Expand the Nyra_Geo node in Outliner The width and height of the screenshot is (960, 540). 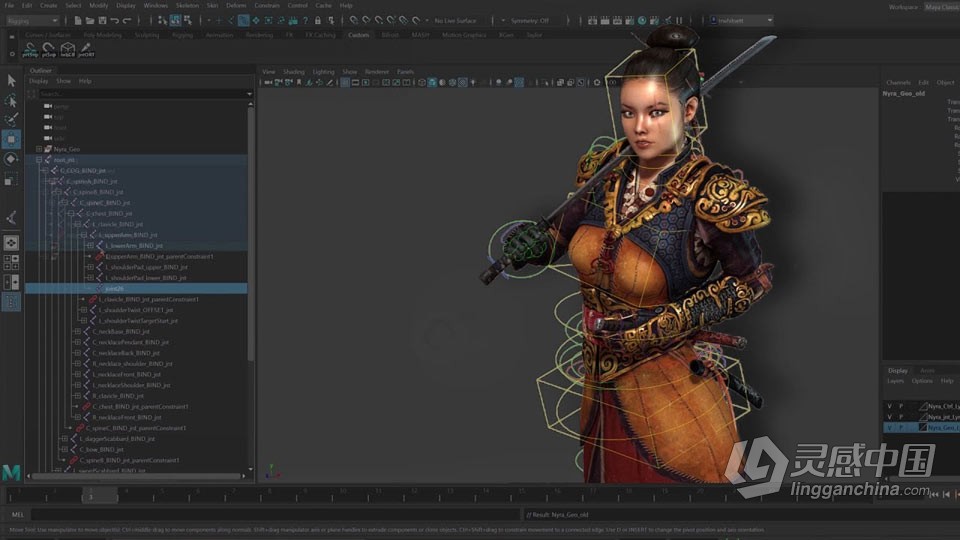pyautogui.click(x=39, y=149)
